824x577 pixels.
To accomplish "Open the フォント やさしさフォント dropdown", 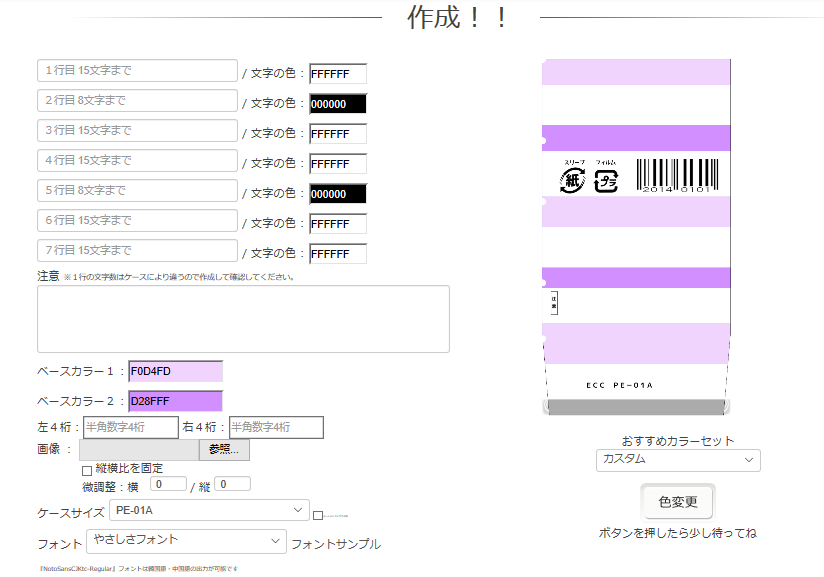I will click(187, 541).
